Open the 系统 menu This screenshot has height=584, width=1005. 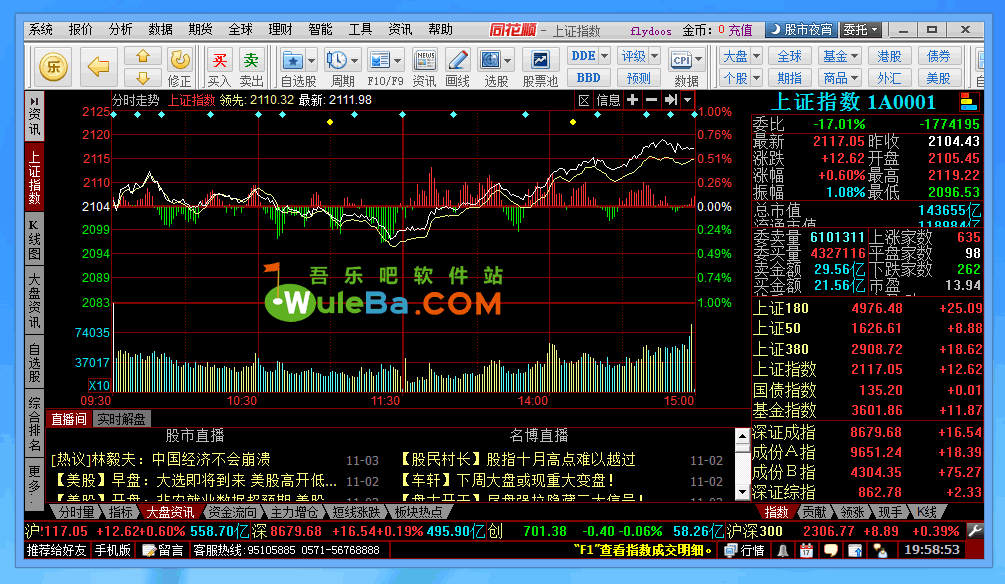[x=41, y=29]
